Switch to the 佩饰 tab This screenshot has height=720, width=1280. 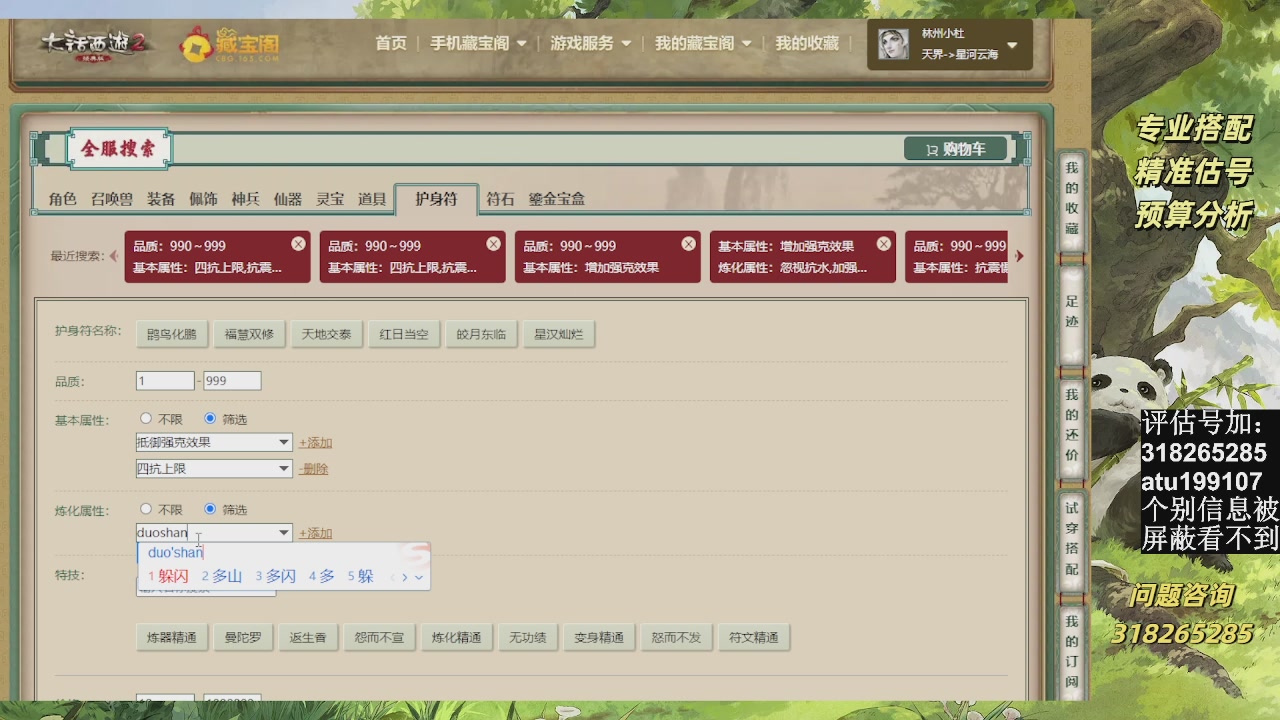(203, 199)
